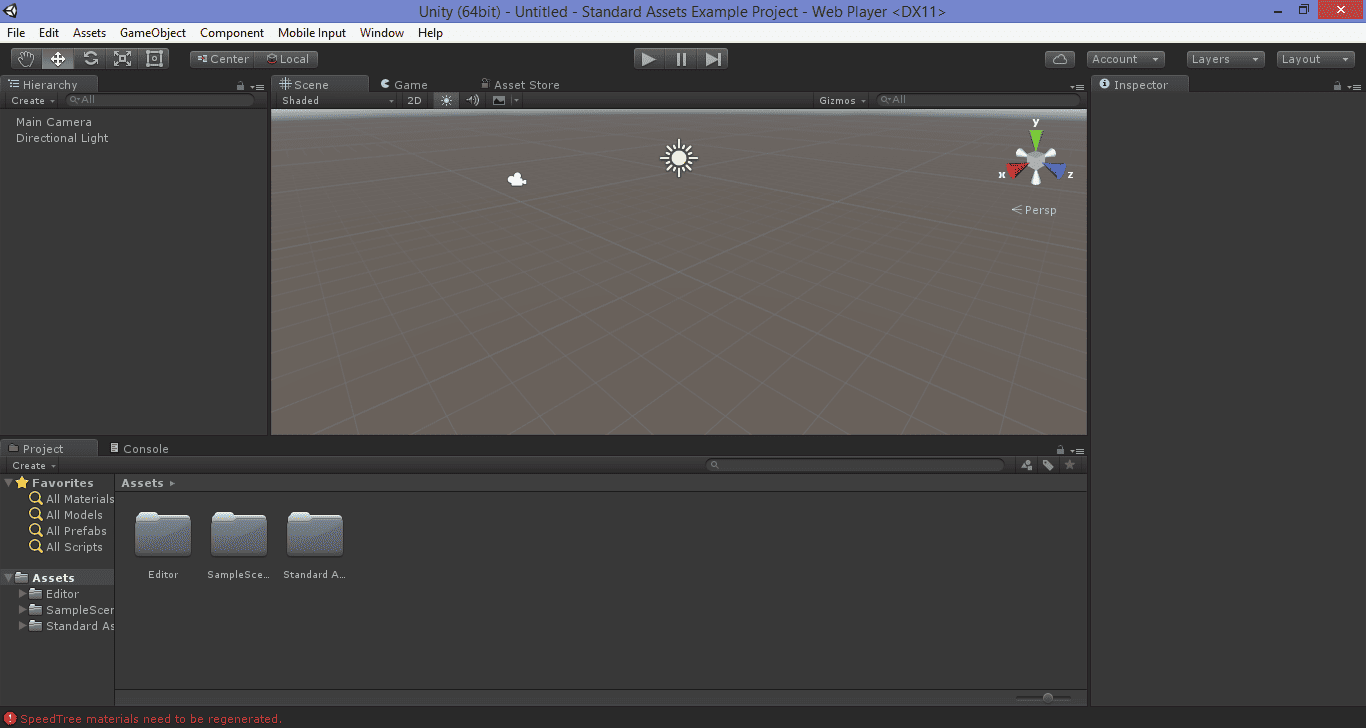Image resolution: width=1366 pixels, height=728 pixels.
Task: Switch to the Console tab
Action: point(138,449)
